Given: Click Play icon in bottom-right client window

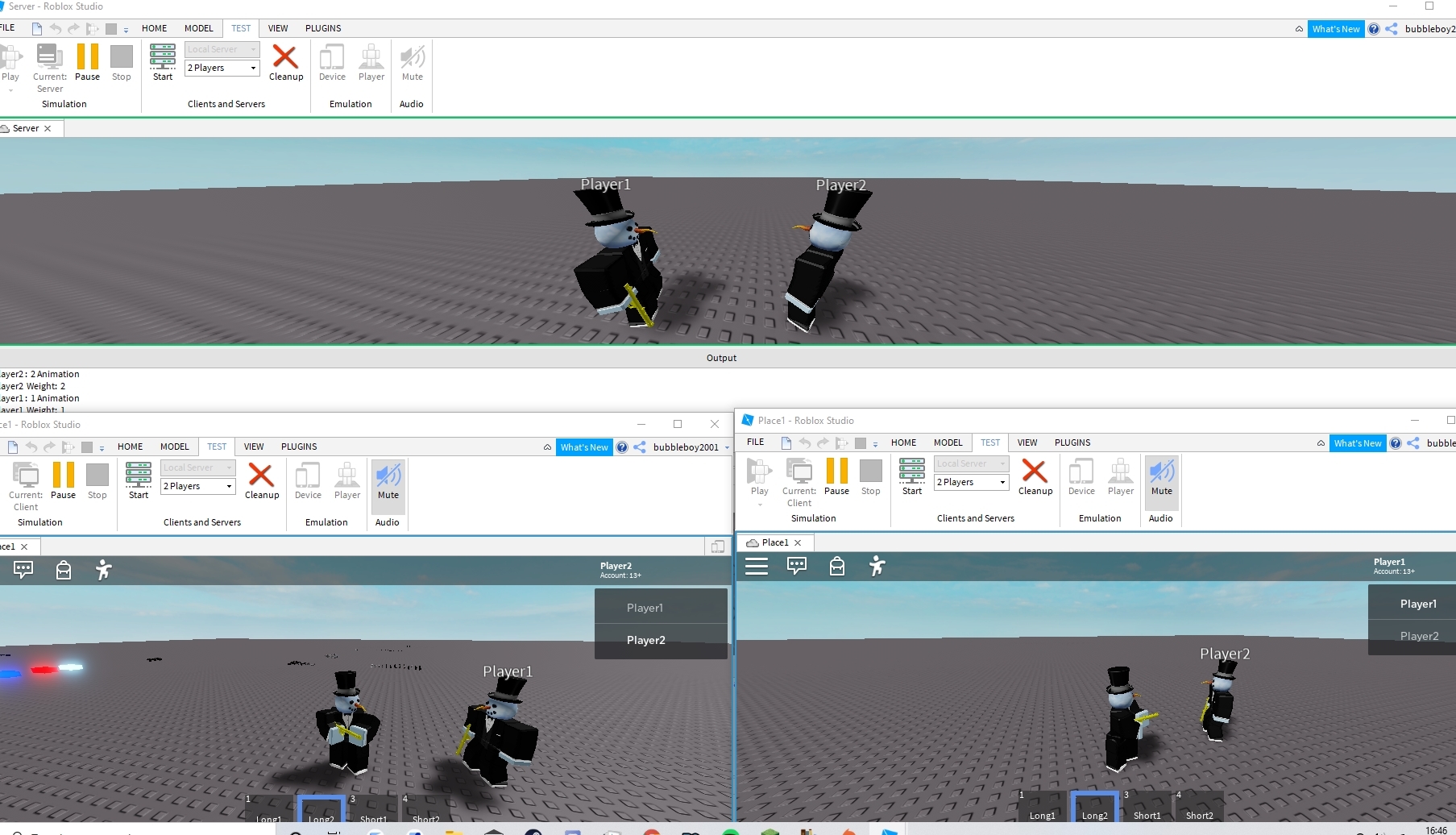Looking at the screenshot, I should click(759, 476).
